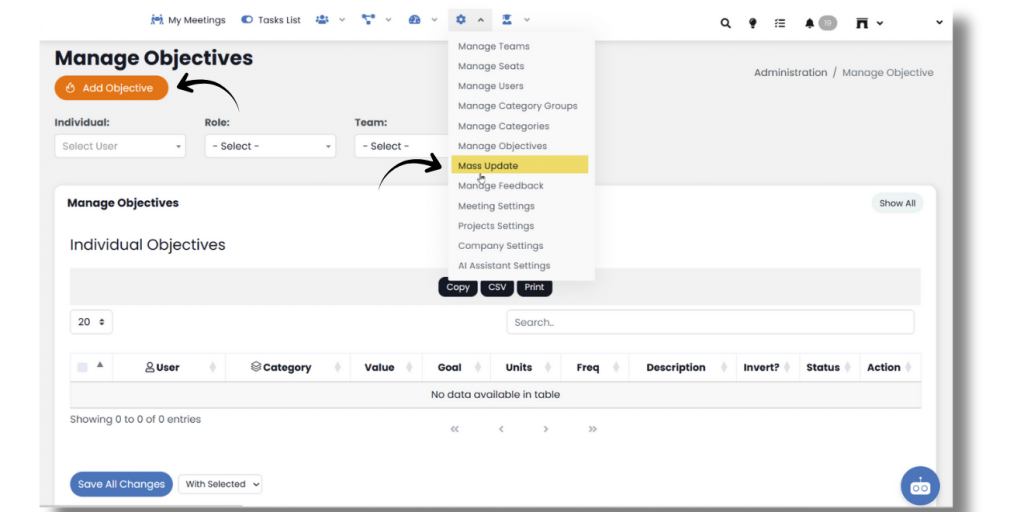Click the Add Objective button
1024x512 pixels.
(x=111, y=88)
